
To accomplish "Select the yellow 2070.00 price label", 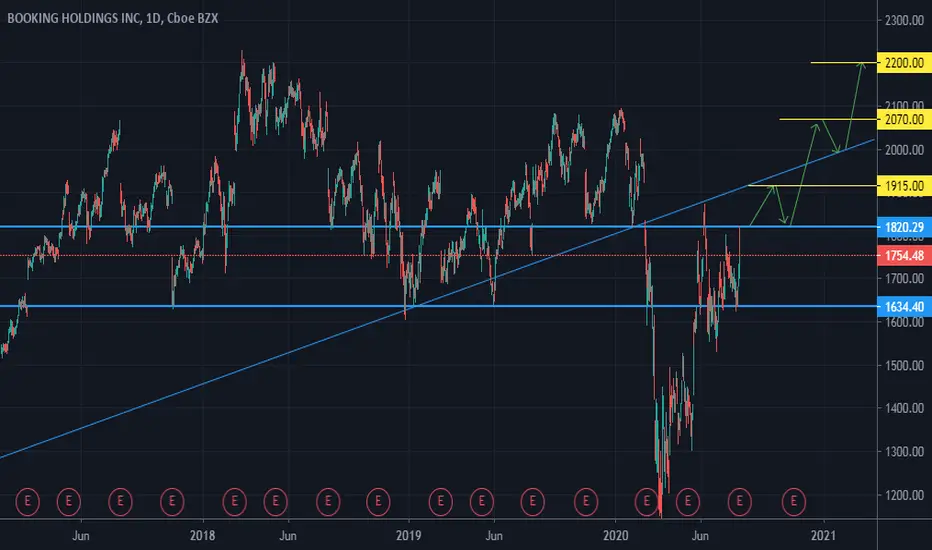I will pyautogui.click(x=904, y=120).
